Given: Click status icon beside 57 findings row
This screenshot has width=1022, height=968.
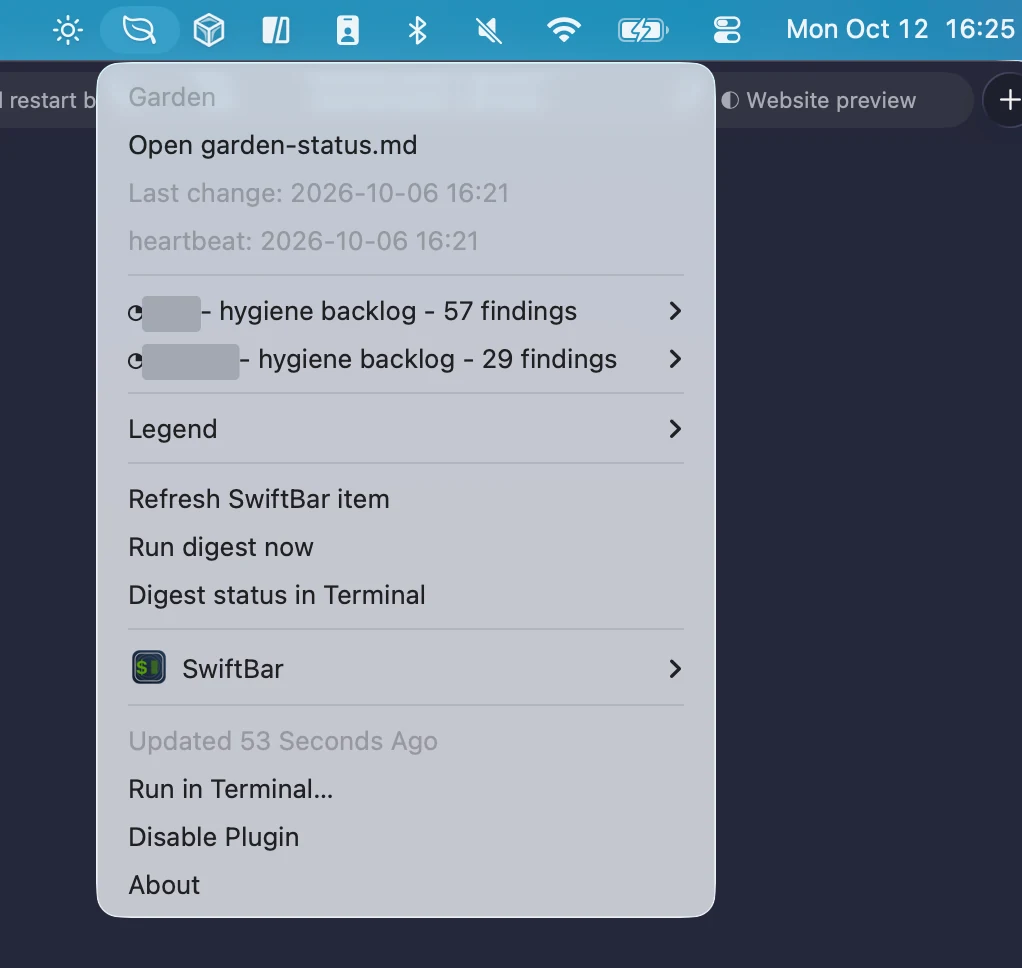Looking at the screenshot, I should click(x=135, y=313).
